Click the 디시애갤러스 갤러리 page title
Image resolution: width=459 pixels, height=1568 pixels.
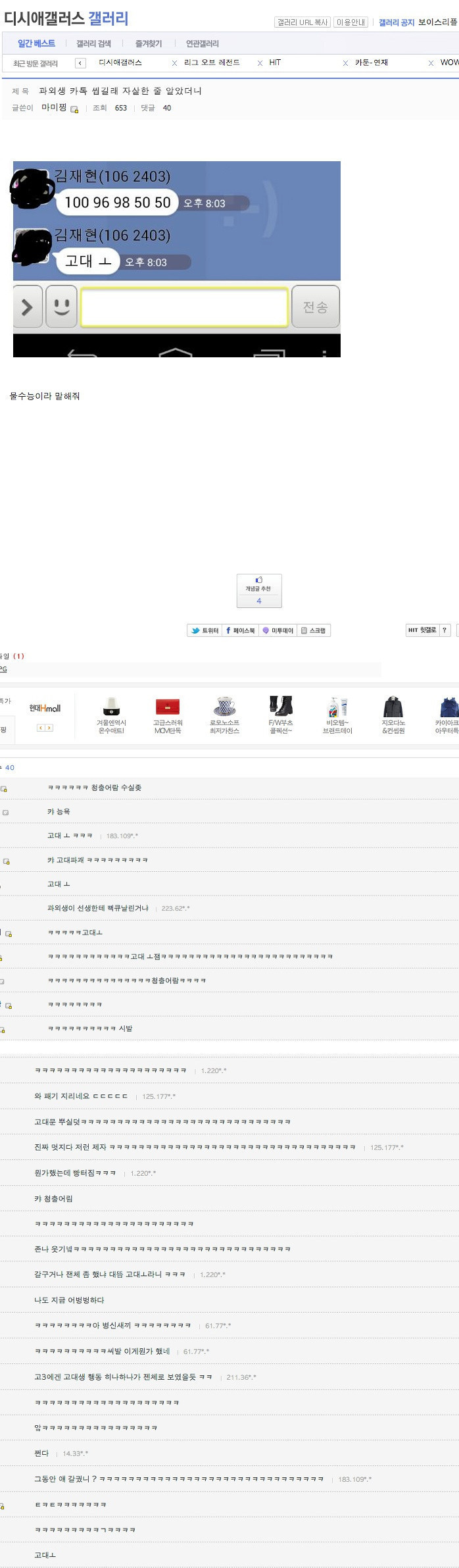[66, 18]
